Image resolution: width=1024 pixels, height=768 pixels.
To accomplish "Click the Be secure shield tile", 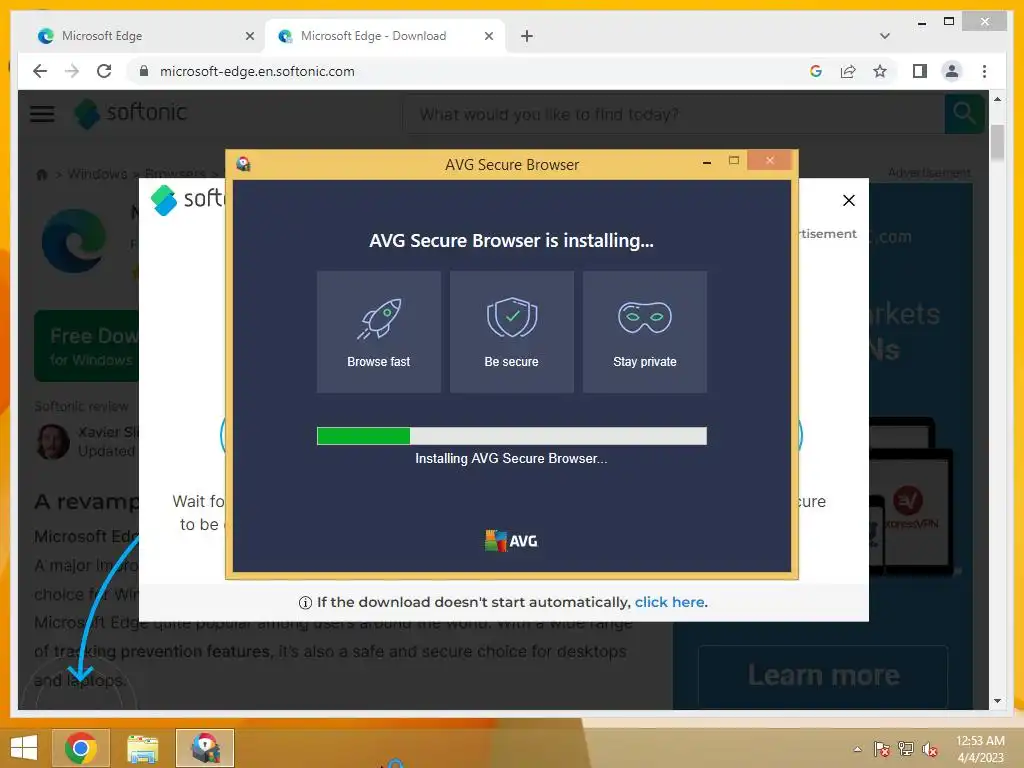I will pyautogui.click(x=511, y=332).
